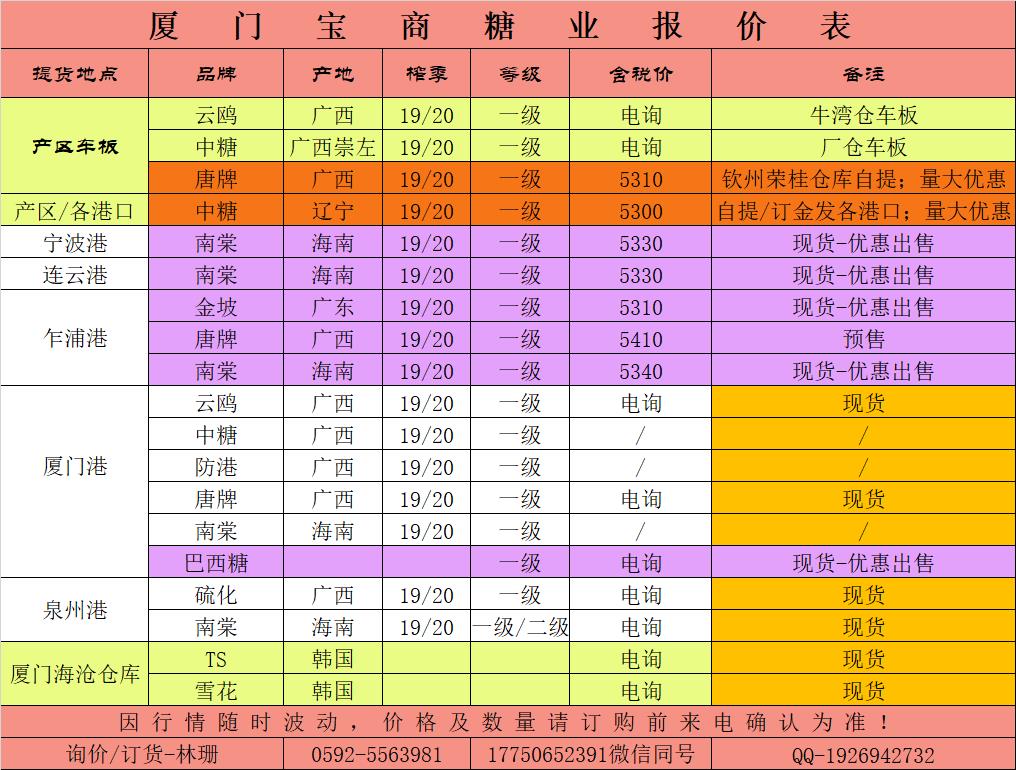Click the 广西崇左 origin cell

tap(333, 147)
